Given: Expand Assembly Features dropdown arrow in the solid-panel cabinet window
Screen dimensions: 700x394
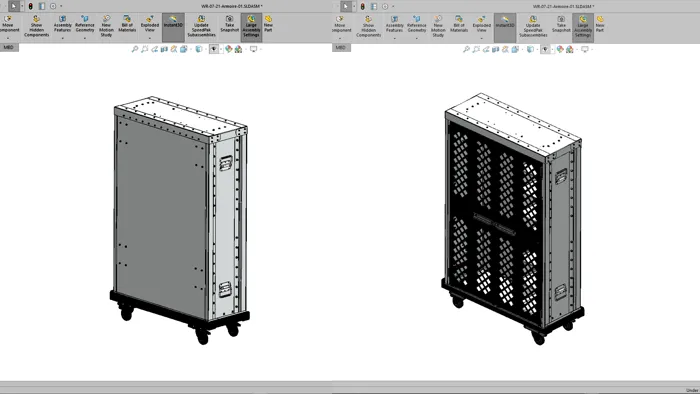Looking at the screenshot, I should point(62,38).
